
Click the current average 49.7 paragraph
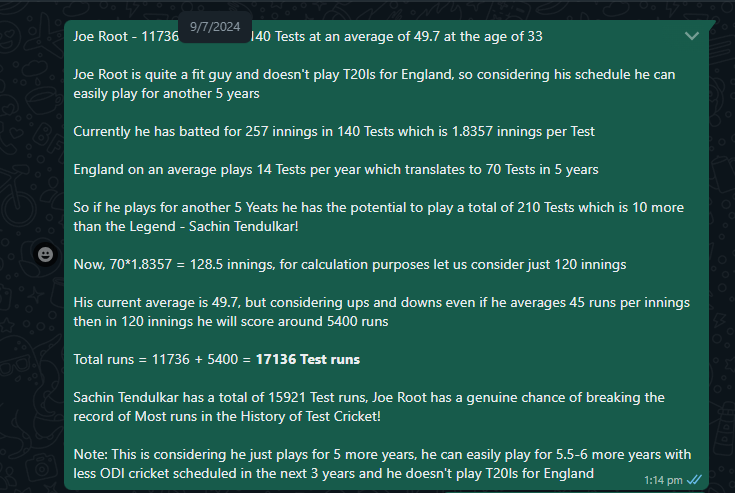[382, 312]
